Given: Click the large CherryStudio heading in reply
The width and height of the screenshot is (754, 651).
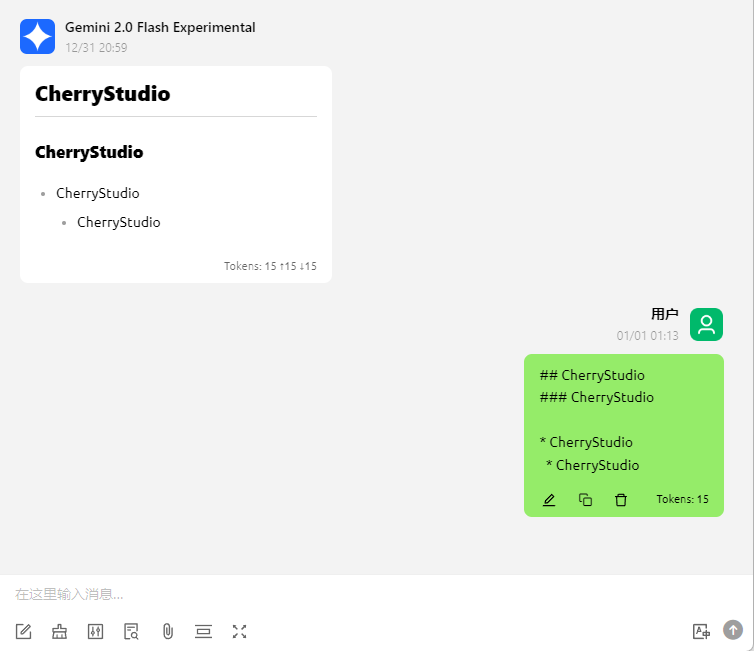Looking at the screenshot, I should pos(103,94).
